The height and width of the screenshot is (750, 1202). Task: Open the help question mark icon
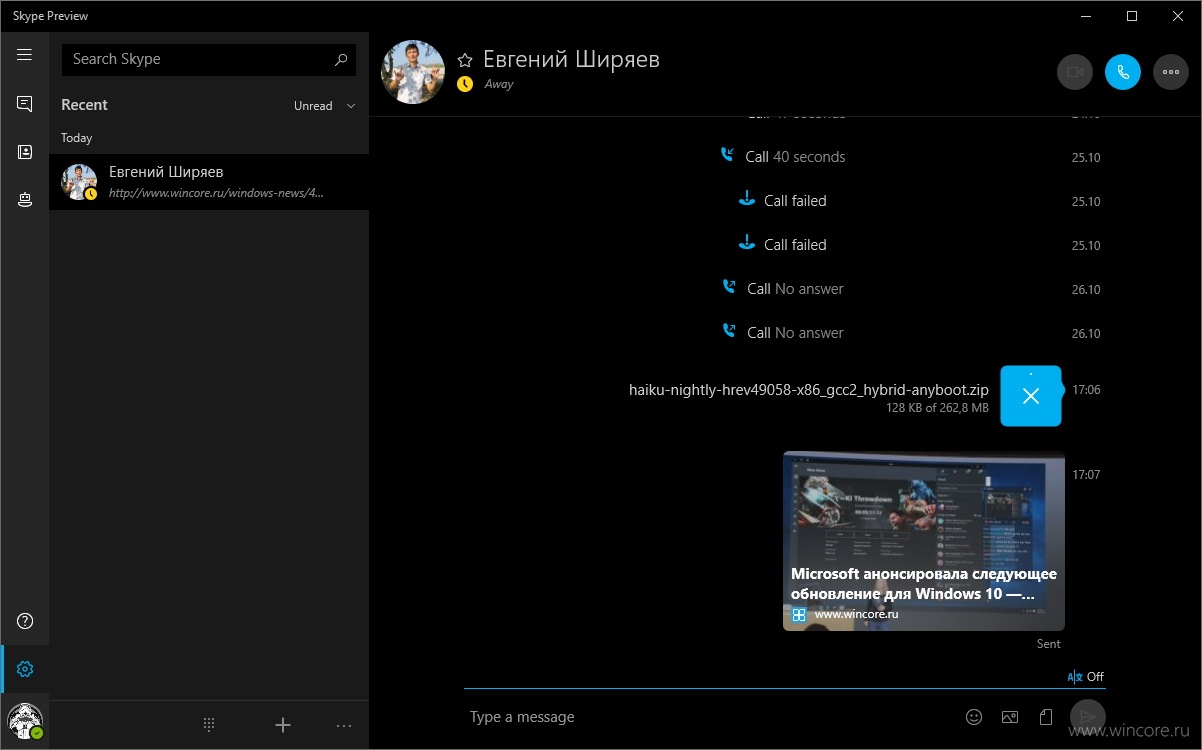pos(25,621)
